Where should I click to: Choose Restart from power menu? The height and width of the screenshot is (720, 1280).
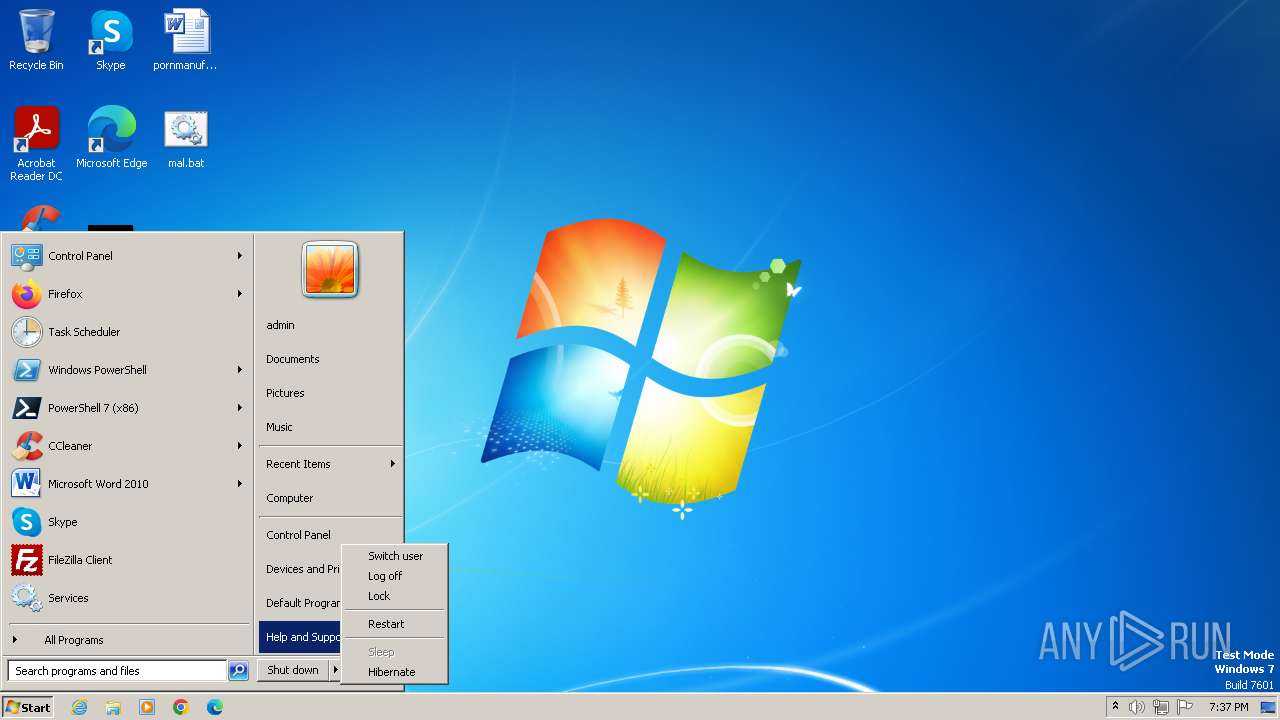click(x=395, y=624)
